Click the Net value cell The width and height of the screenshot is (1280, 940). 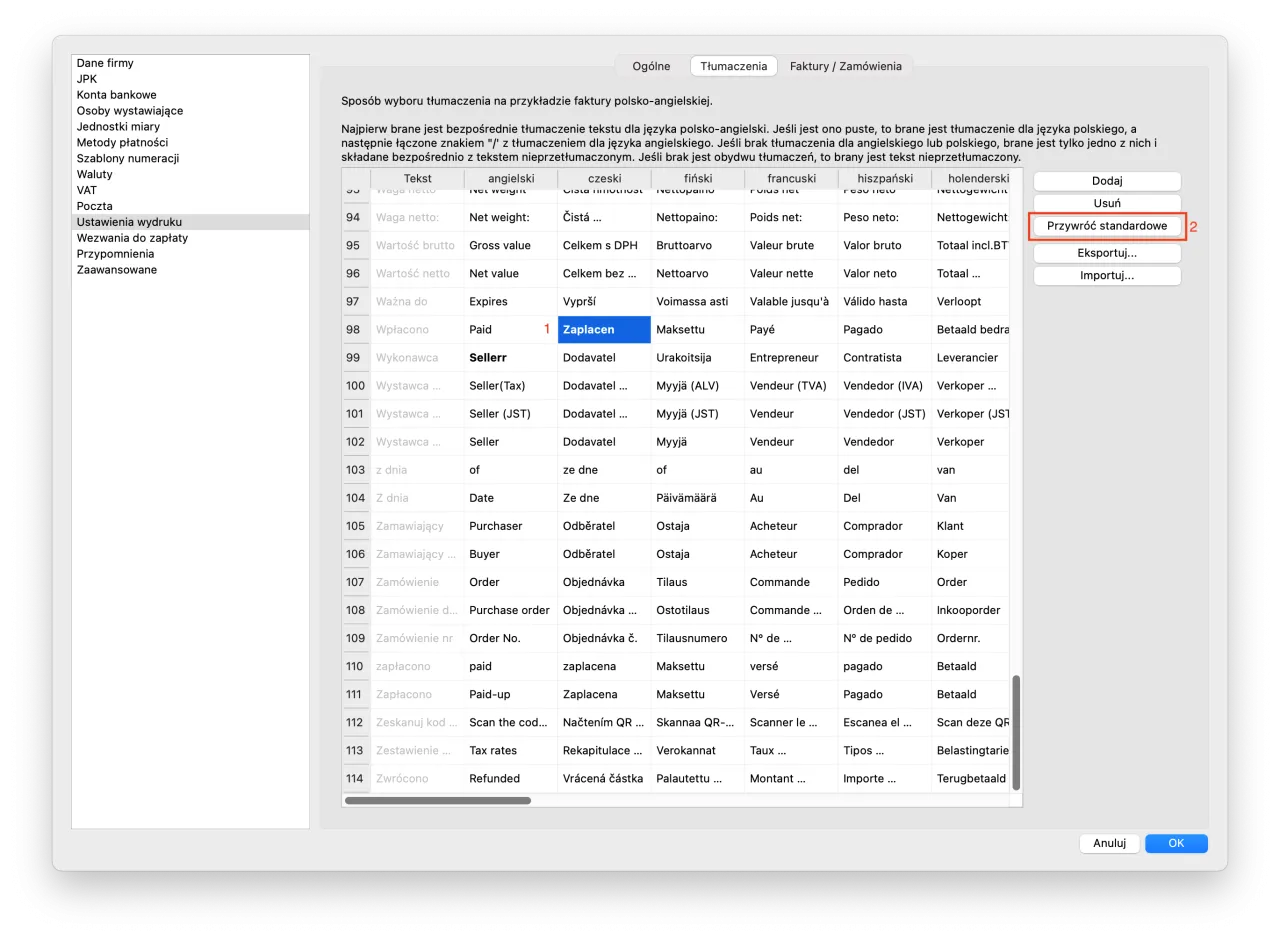coord(511,273)
